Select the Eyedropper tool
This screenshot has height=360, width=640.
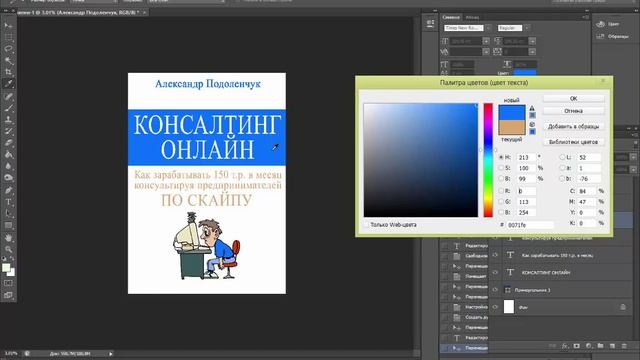coord(8,84)
